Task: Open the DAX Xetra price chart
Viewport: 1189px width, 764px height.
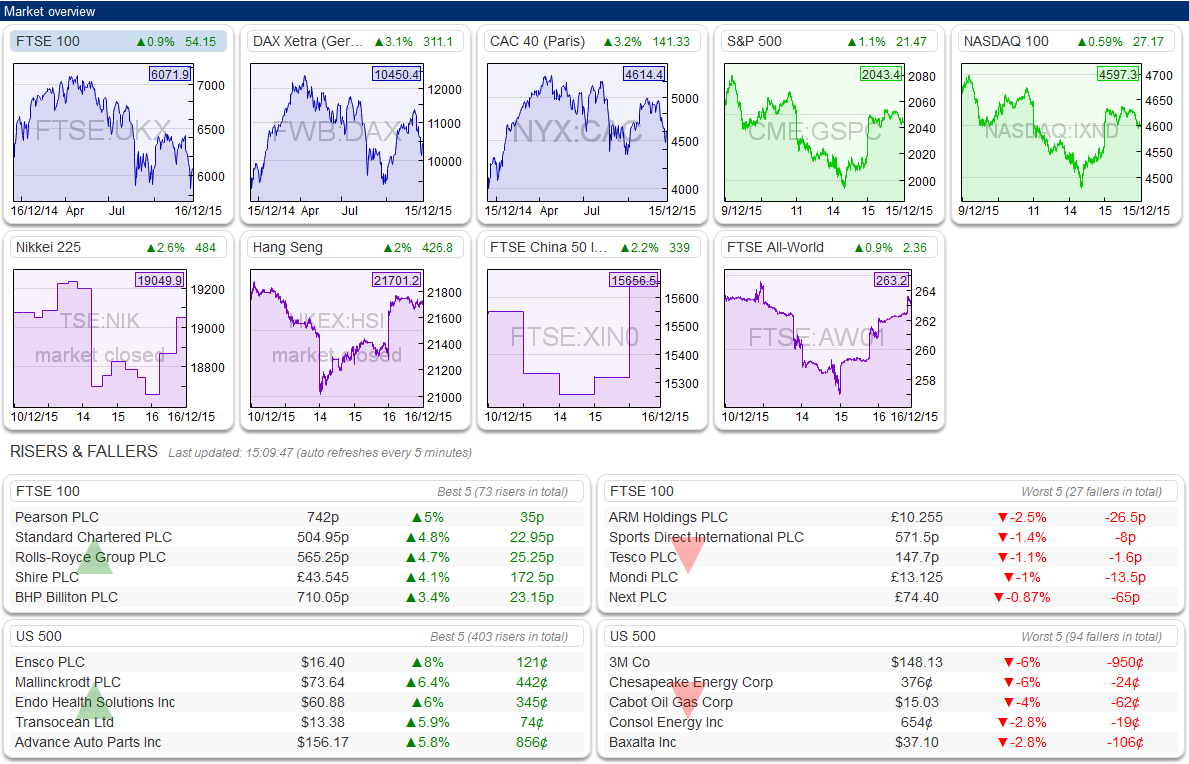Action: 337,132
